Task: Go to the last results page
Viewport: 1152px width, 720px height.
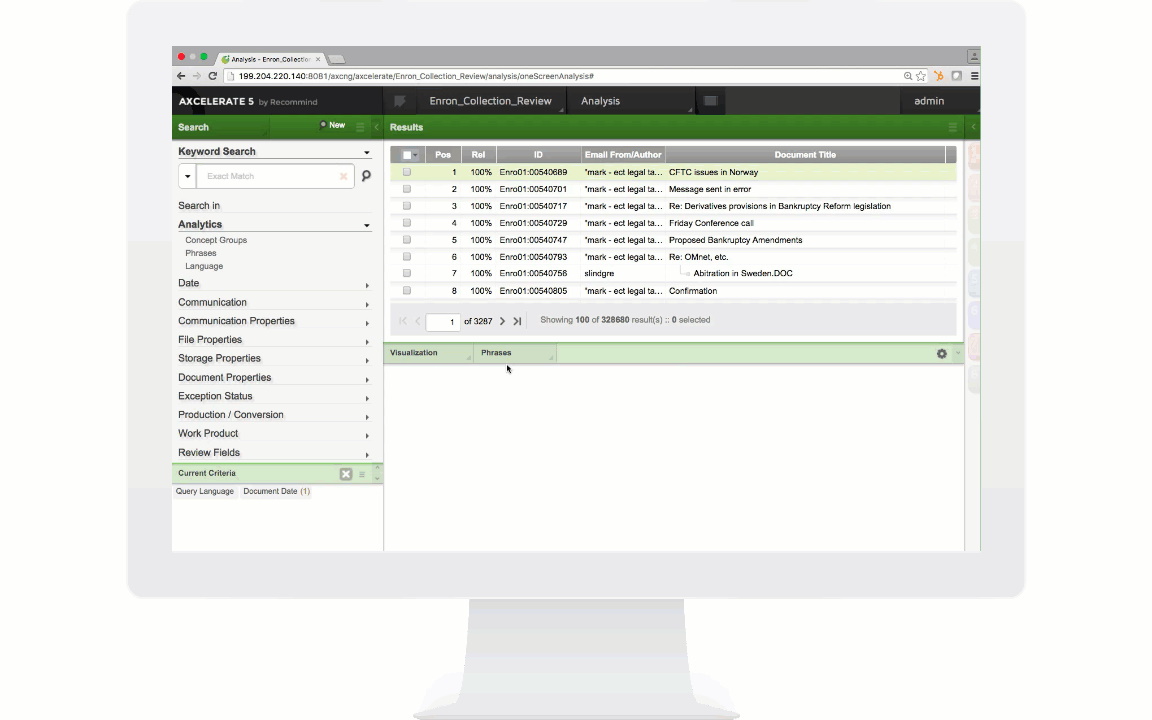Action: tap(517, 320)
